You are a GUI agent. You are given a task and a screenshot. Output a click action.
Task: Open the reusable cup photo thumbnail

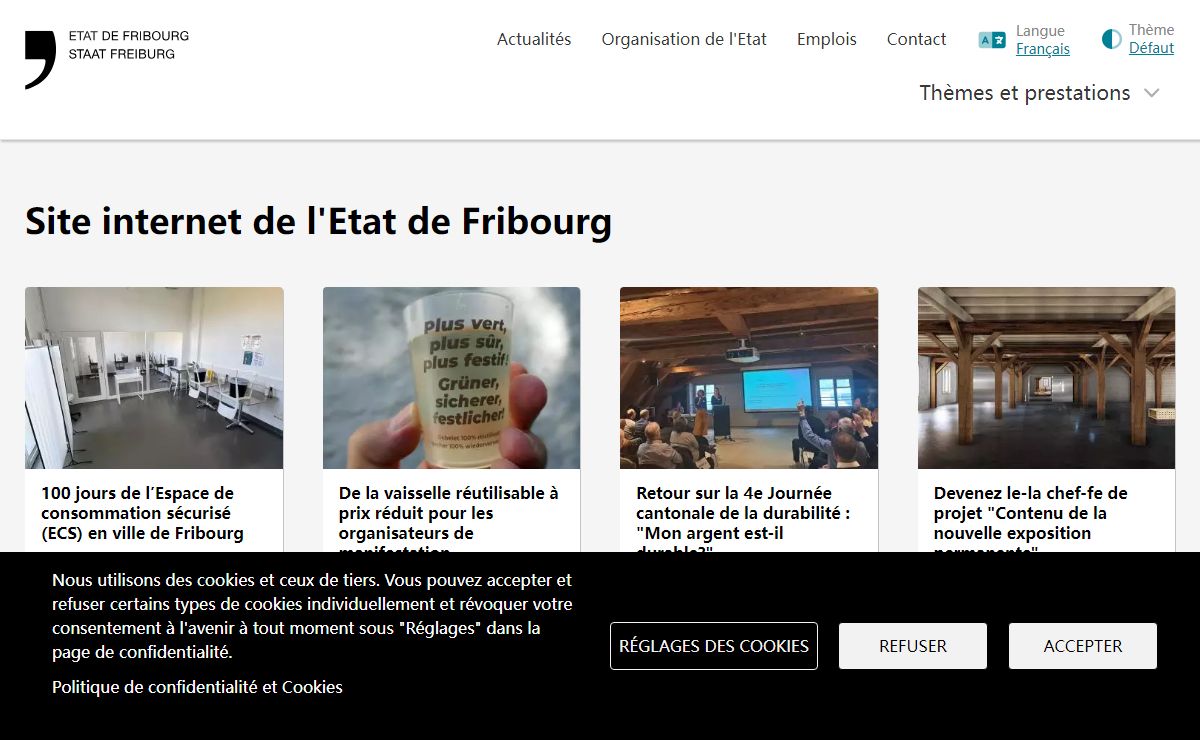coord(451,378)
